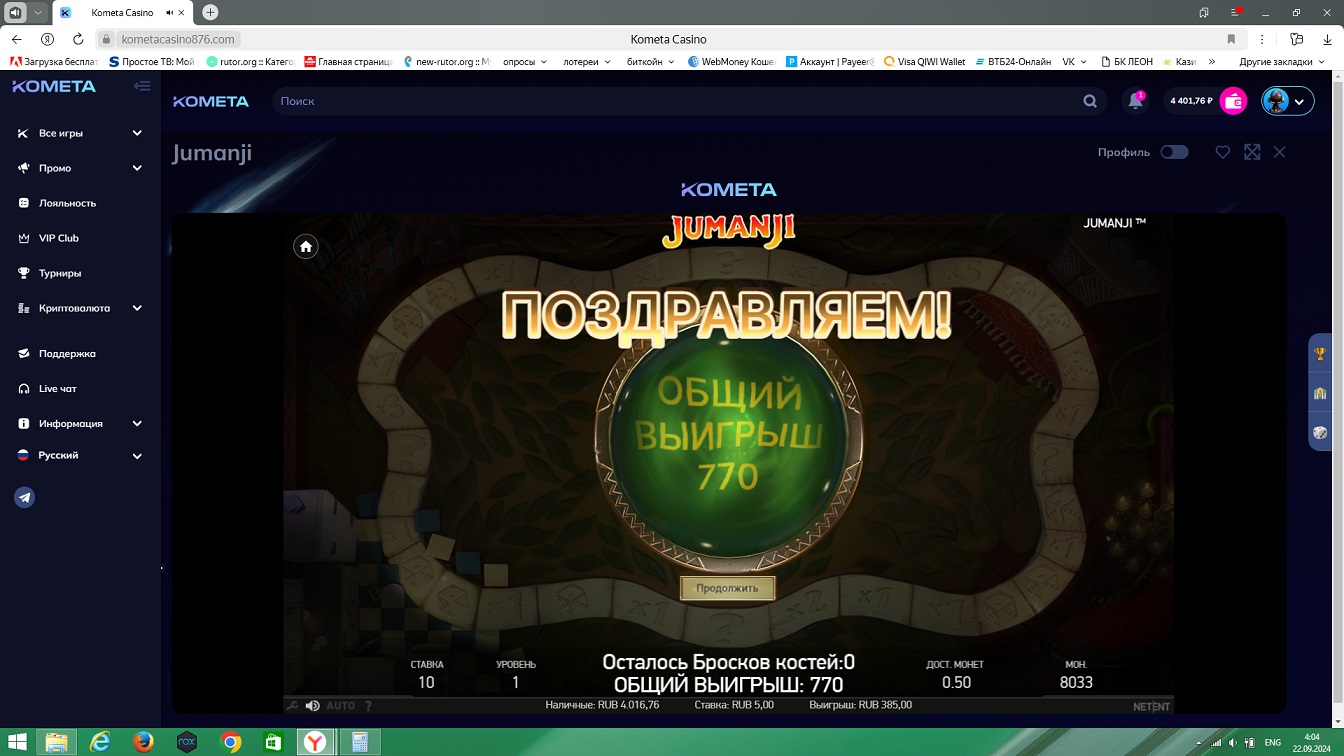Toggle the Профиль switch
The image size is (1344, 756).
click(1174, 152)
